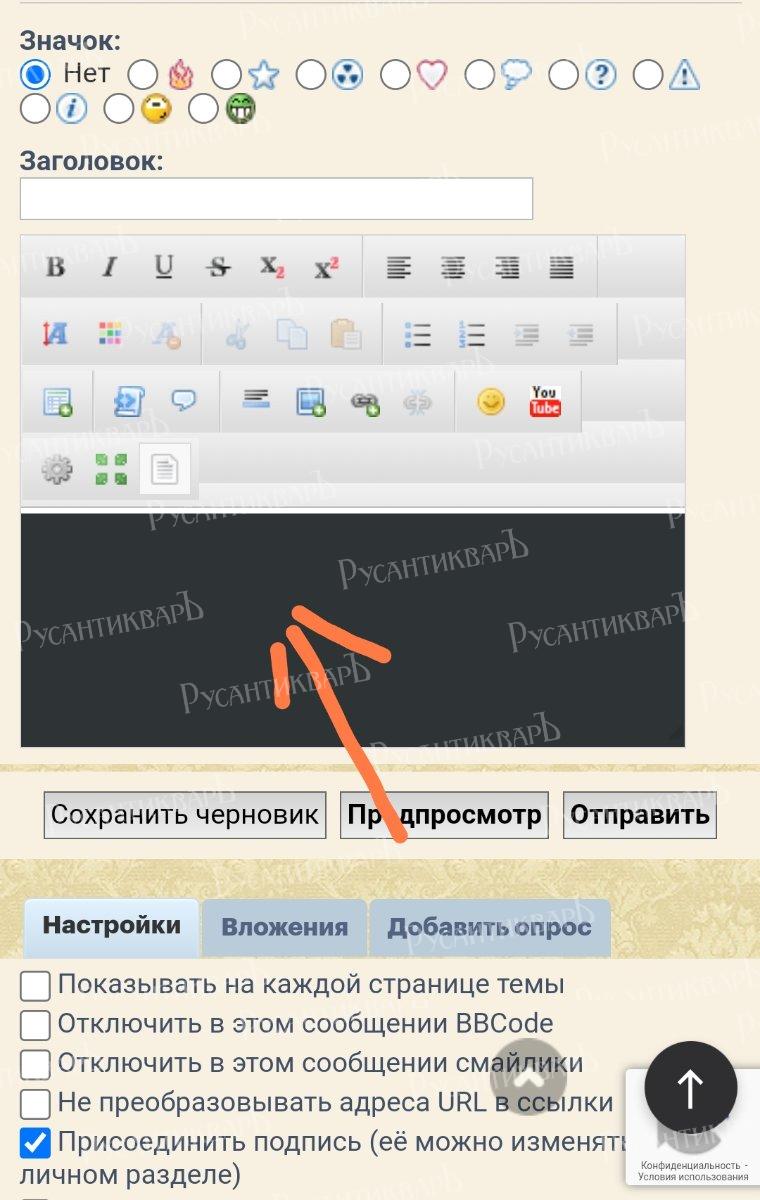Image resolution: width=760 pixels, height=1200 pixels.
Task: Open the font size dropdown
Action: 56,335
